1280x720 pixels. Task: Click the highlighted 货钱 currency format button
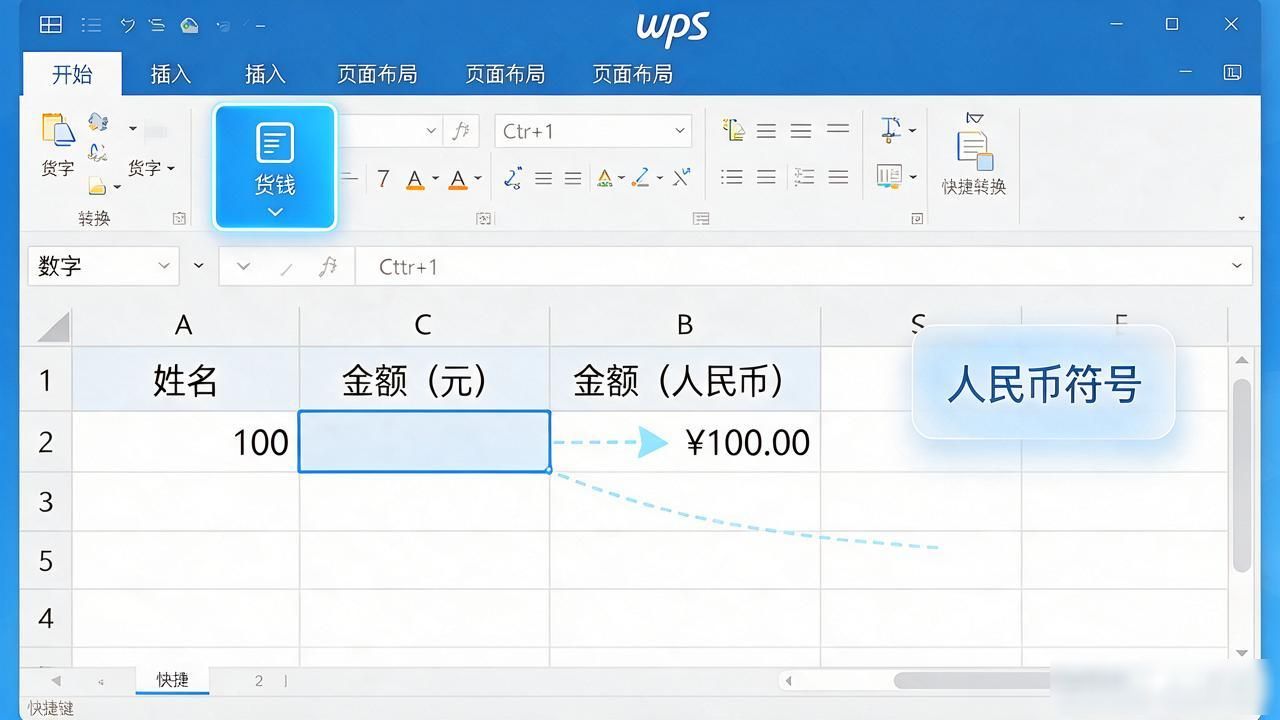click(275, 168)
